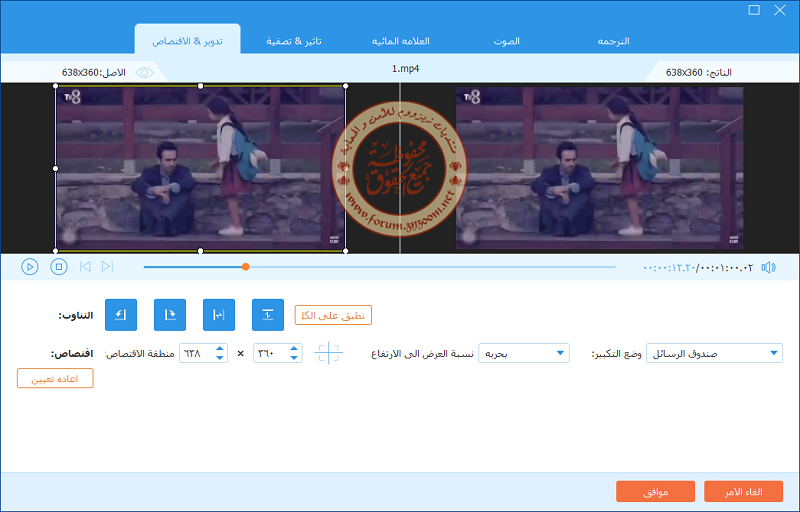Confirm with the موافق button
Viewport: 800px width, 512px height.
click(656, 492)
